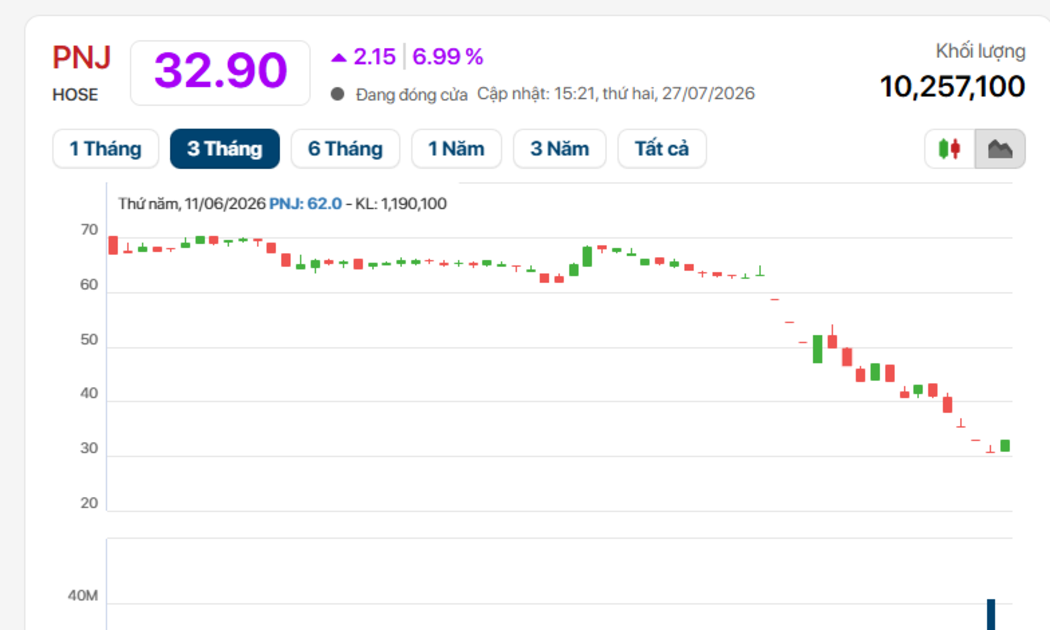Click the 6.99 % change value
The width and height of the screenshot is (1050, 630).
coord(447,57)
